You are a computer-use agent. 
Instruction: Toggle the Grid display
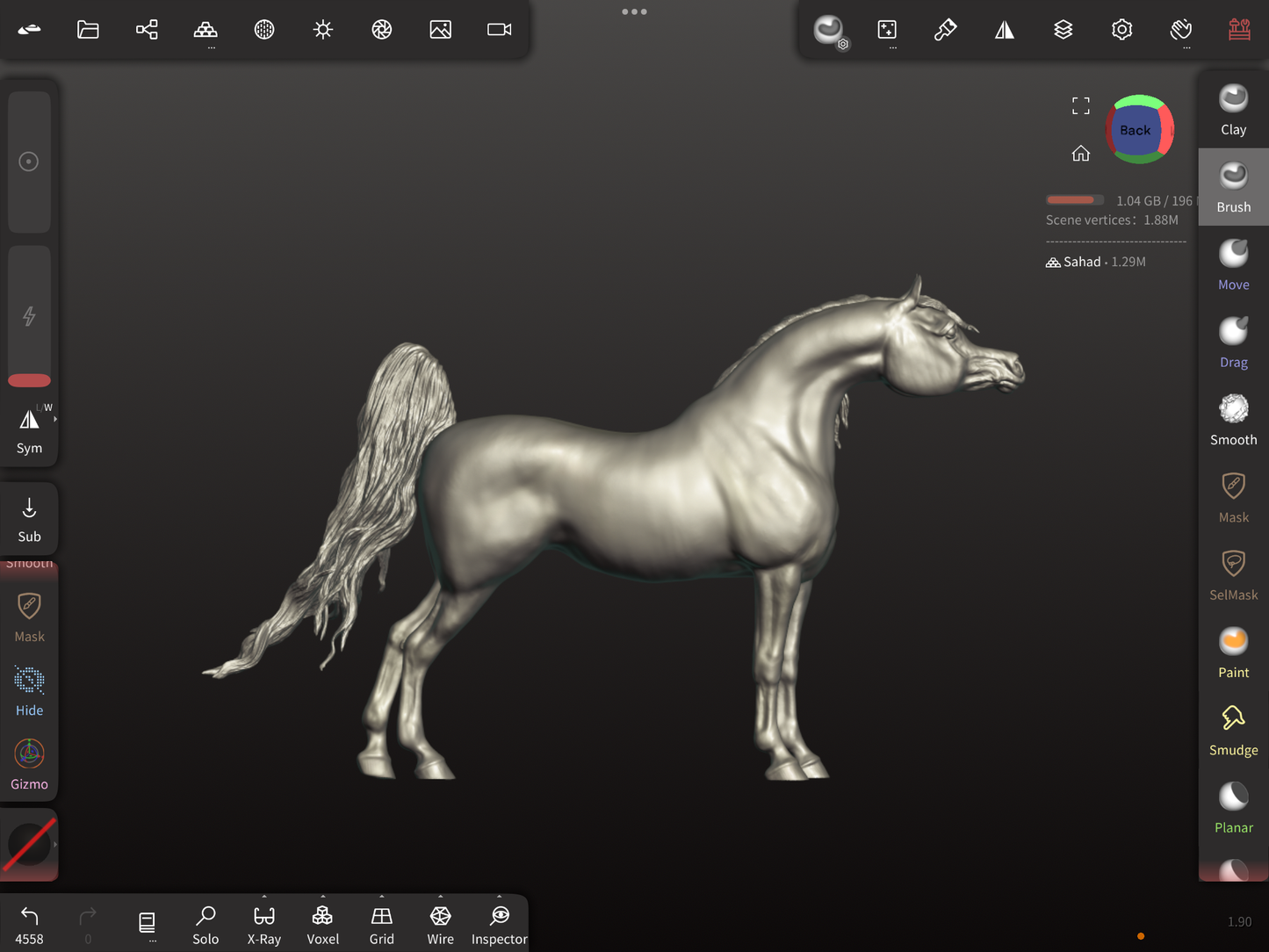381,925
